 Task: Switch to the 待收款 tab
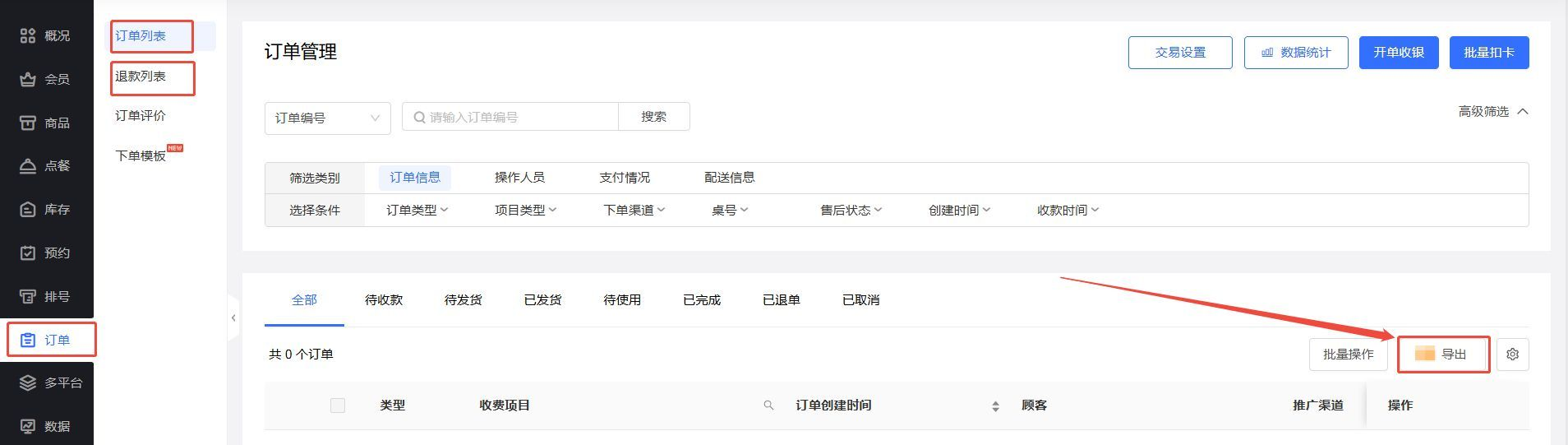point(384,300)
